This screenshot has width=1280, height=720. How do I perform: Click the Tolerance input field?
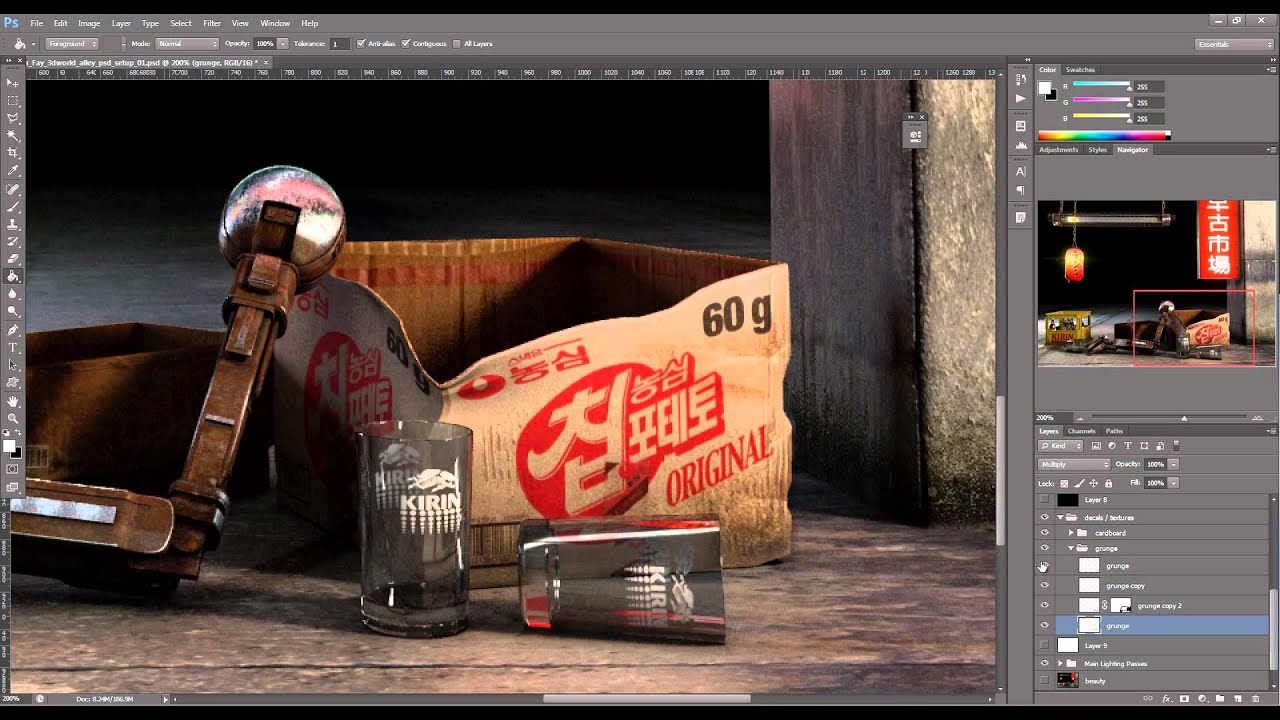[x=340, y=44]
